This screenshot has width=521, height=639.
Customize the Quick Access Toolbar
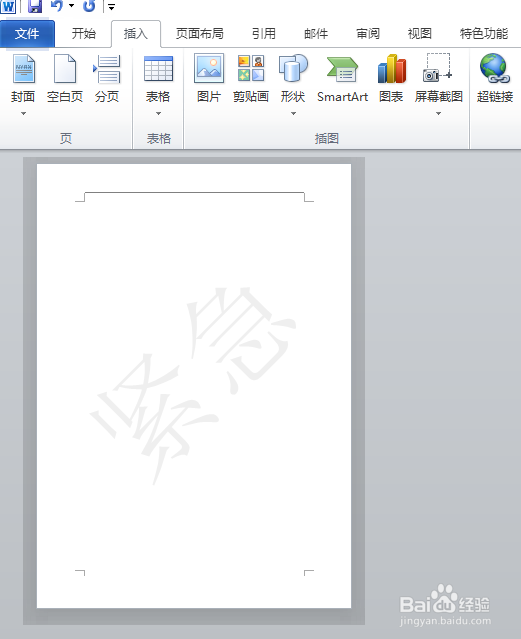[111, 7]
